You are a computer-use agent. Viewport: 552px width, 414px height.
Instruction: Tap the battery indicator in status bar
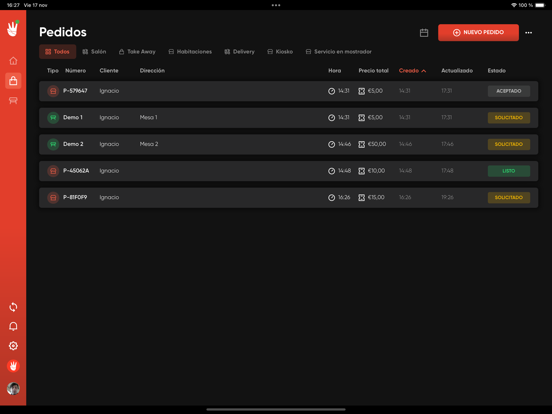540,5
